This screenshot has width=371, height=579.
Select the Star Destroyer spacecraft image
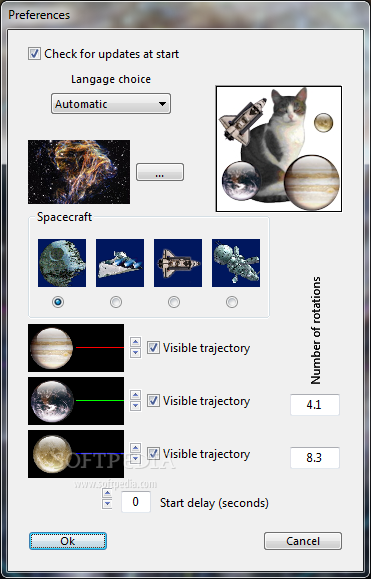pos(120,263)
